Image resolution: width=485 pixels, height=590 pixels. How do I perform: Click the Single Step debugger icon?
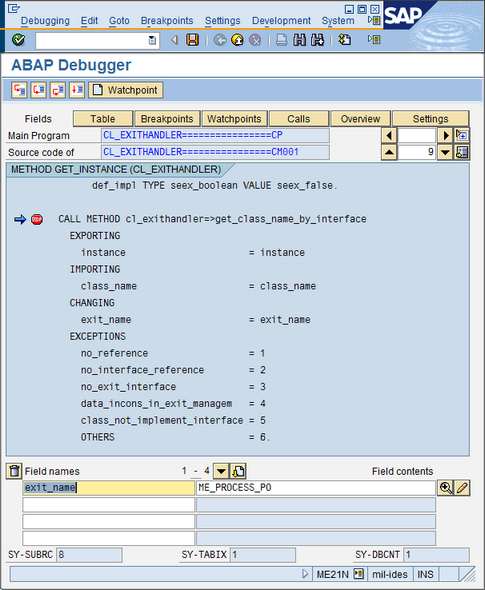pyautogui.click(x=19, y=90)
